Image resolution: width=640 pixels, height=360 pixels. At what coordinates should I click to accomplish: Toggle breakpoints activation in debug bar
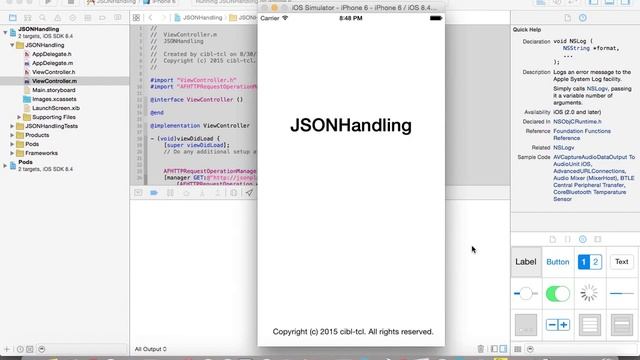pyautogui.click(x=154, y=193)
